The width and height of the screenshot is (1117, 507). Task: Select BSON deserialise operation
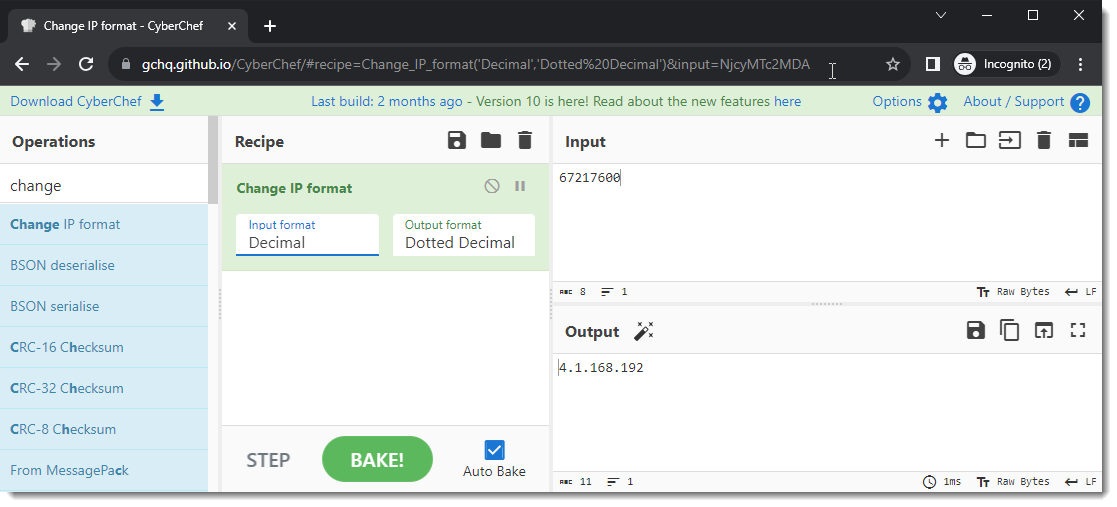click(104, 265)
